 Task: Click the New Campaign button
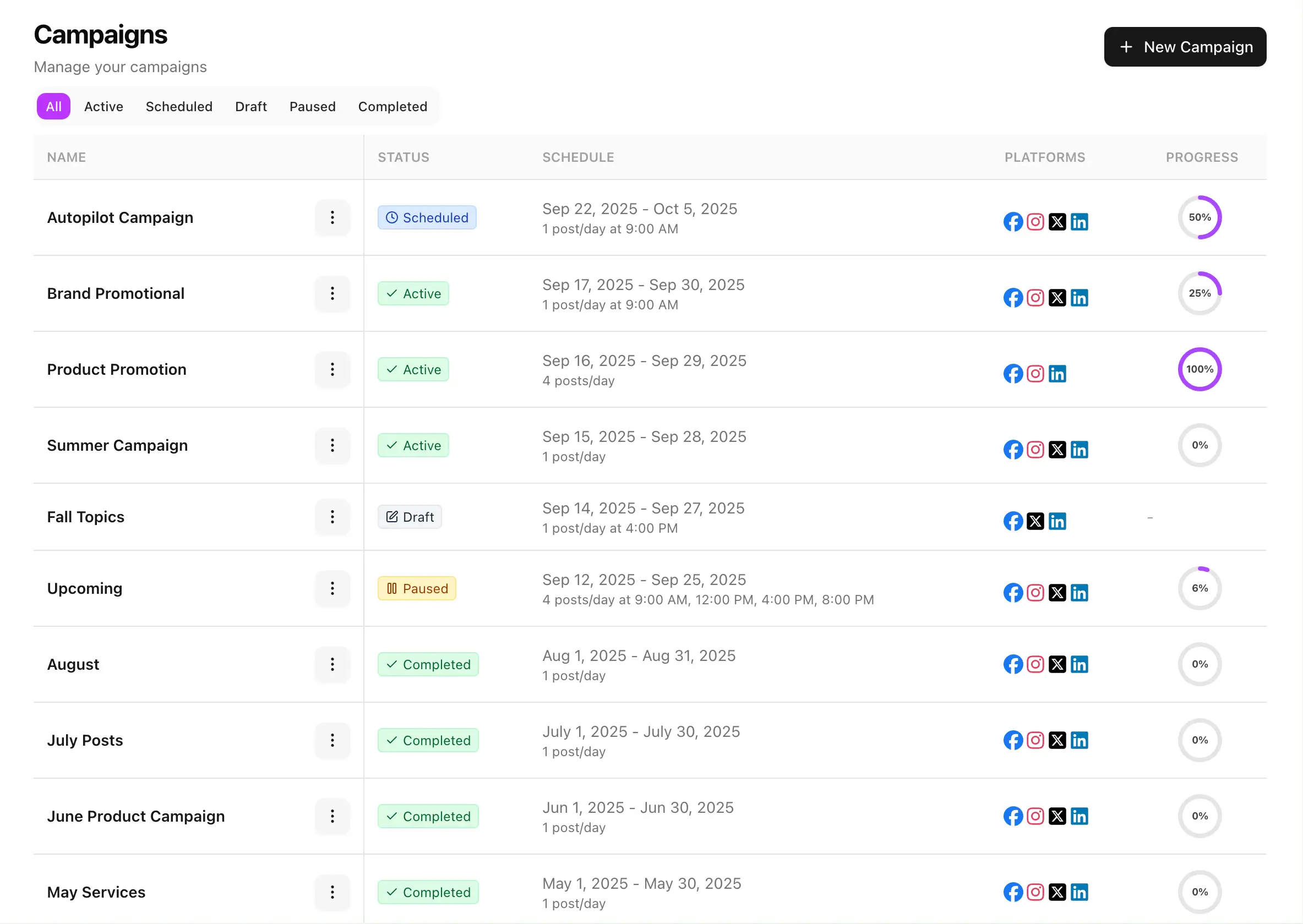(x=1185, y=47)
